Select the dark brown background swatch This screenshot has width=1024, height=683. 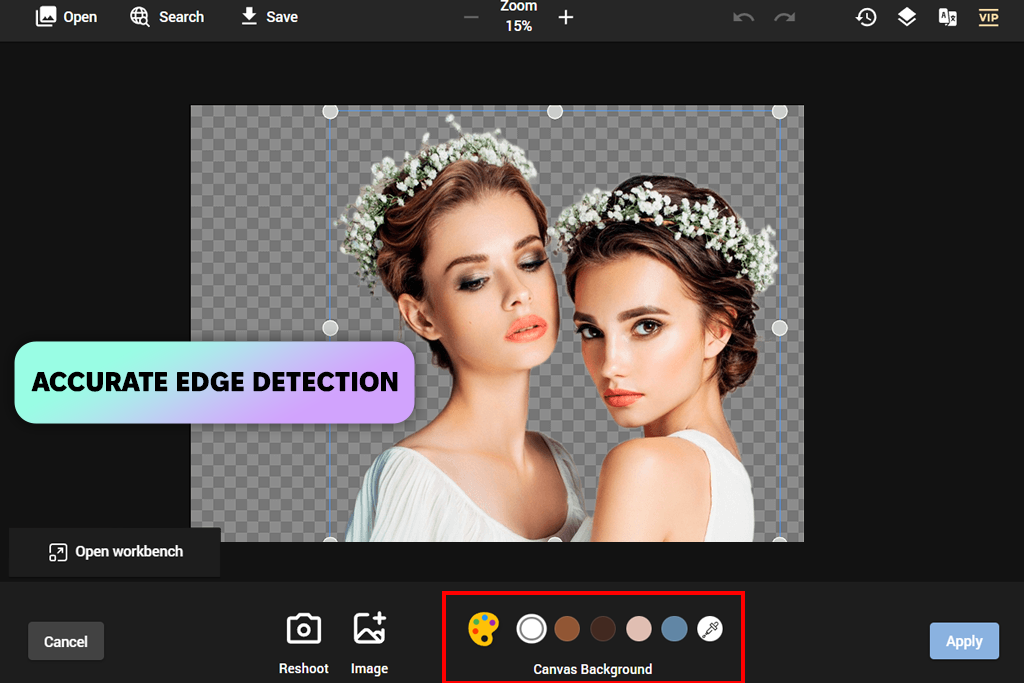tap(603, 629)
